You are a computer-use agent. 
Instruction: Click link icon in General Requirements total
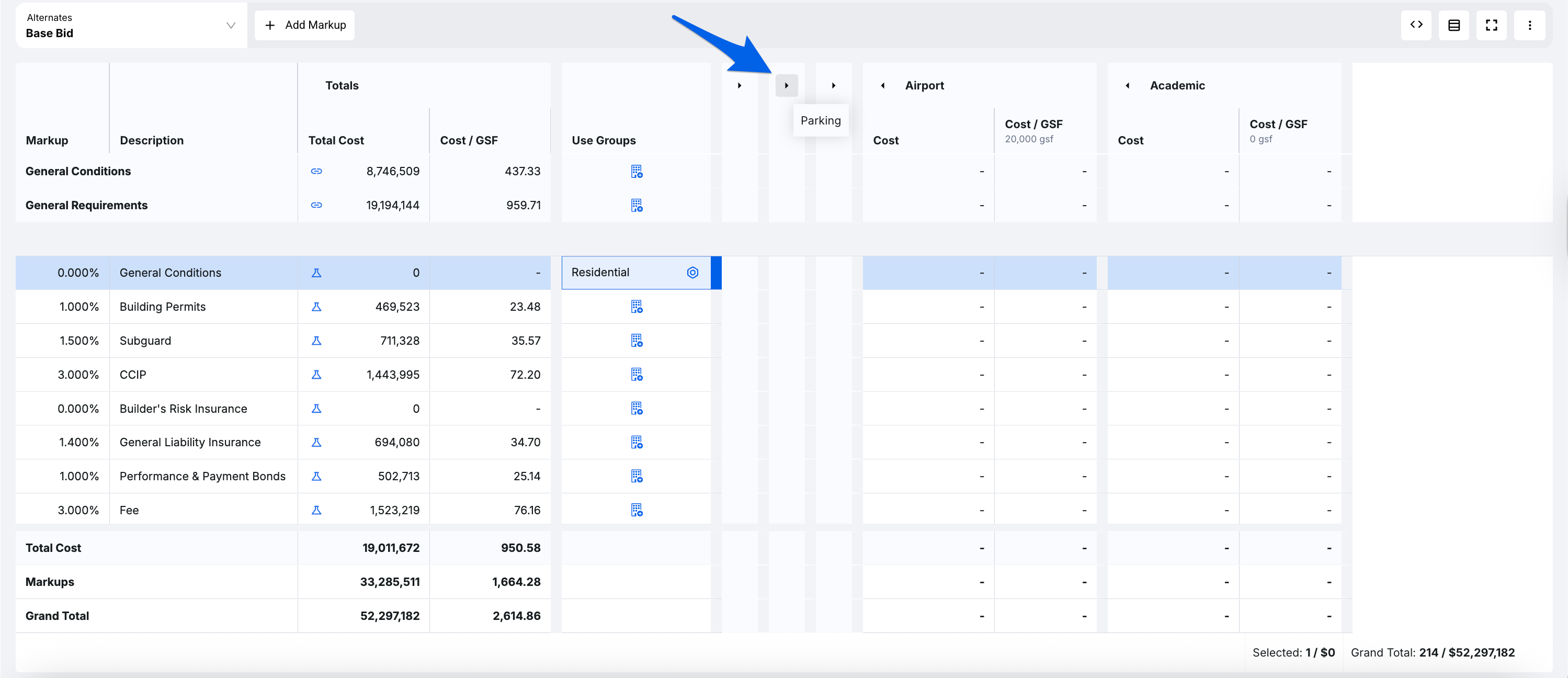coord(316,205)
